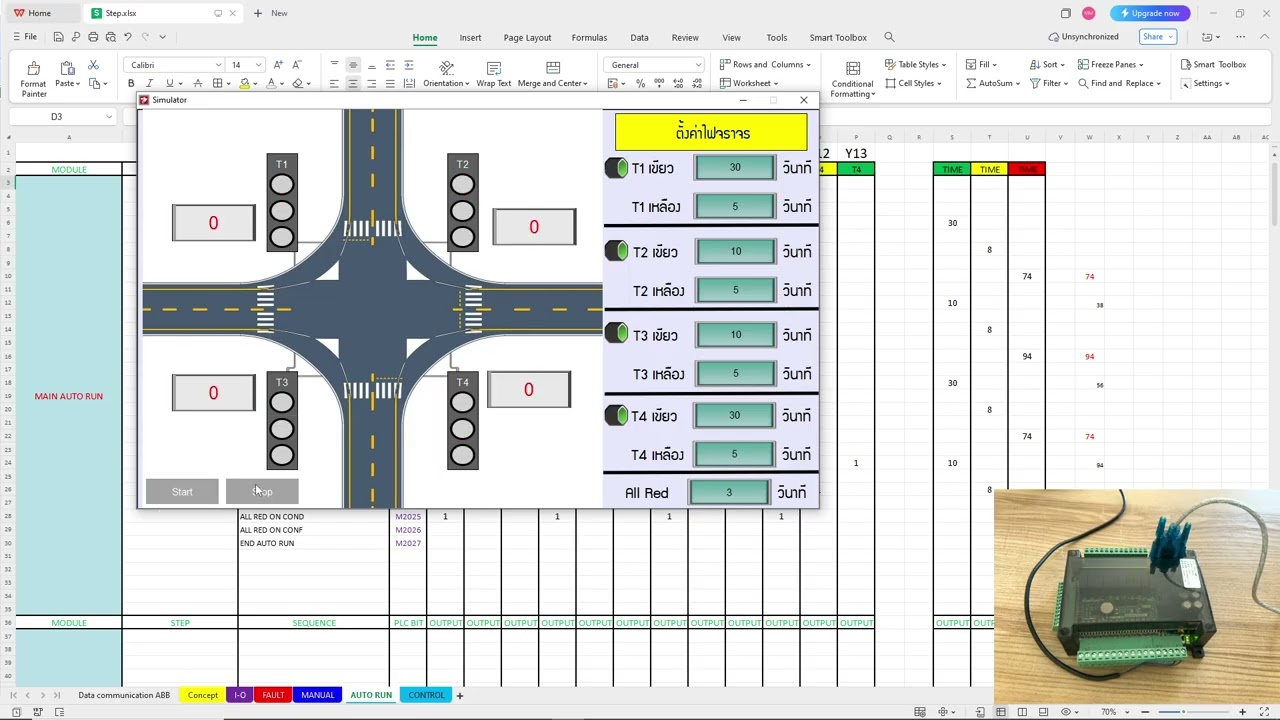
Task: Open the Insert ribbon tab
Action: click(470, 37)
